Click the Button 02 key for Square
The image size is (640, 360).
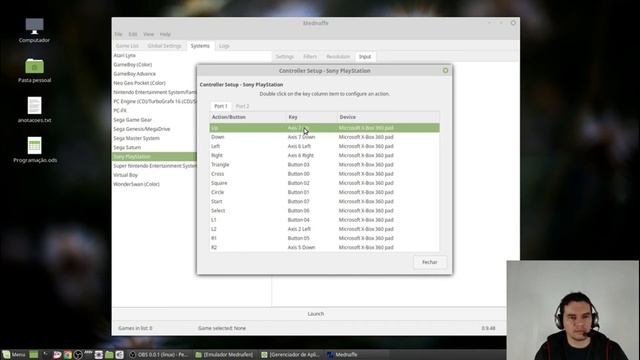(x=298, y=183)
